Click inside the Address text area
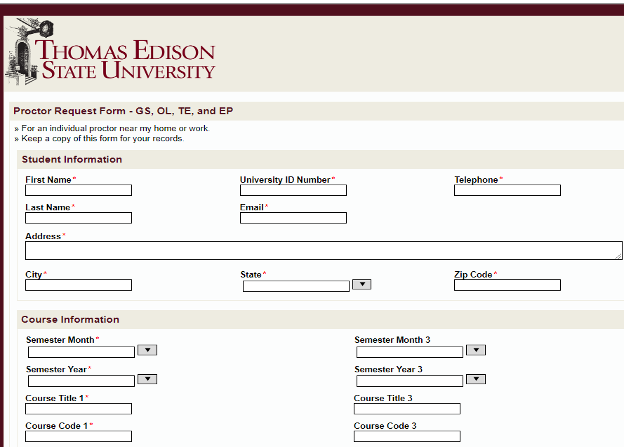624x448 pixels. pos(323,250)
